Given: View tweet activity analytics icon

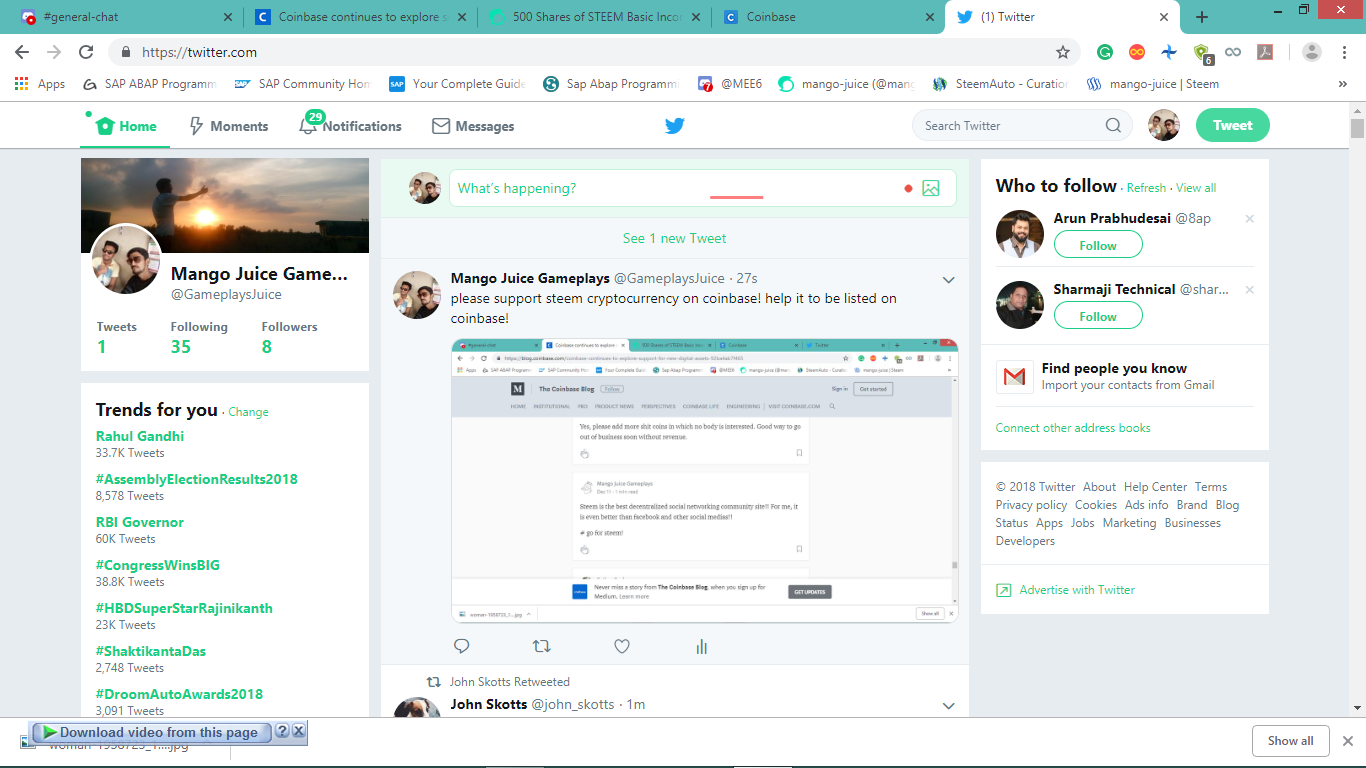Looking at the screenshot, I should pyautogui.click(x=702, y=647).
